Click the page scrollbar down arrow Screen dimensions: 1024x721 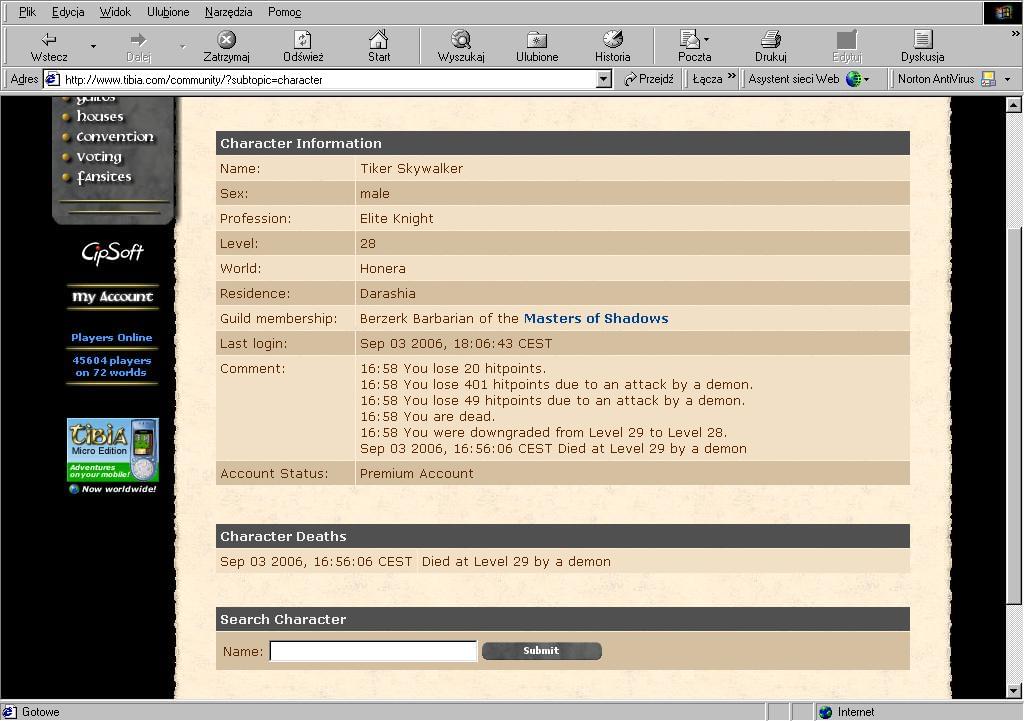[1014, 691]
